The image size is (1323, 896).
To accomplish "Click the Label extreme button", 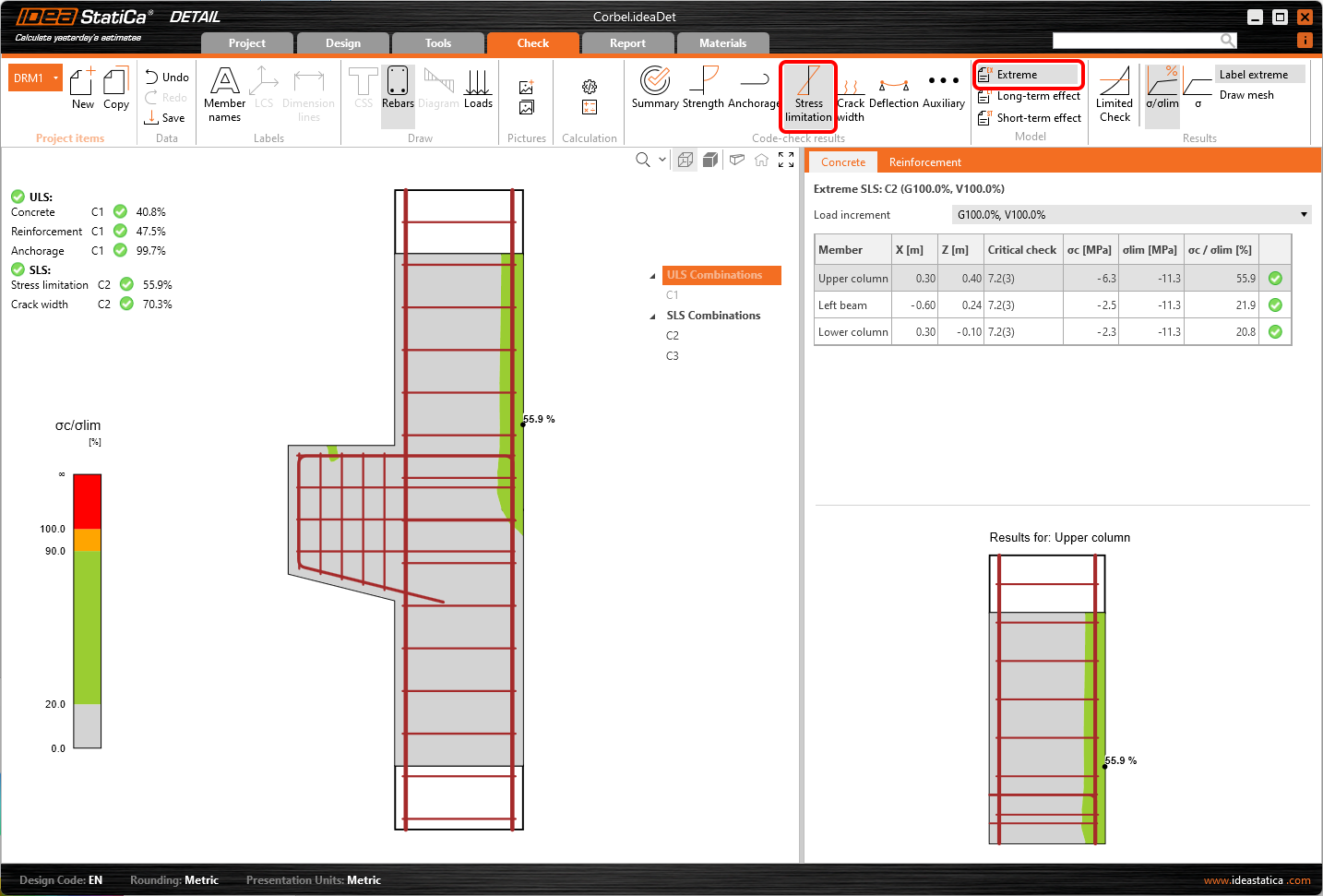I will (x=1253, y=75).
